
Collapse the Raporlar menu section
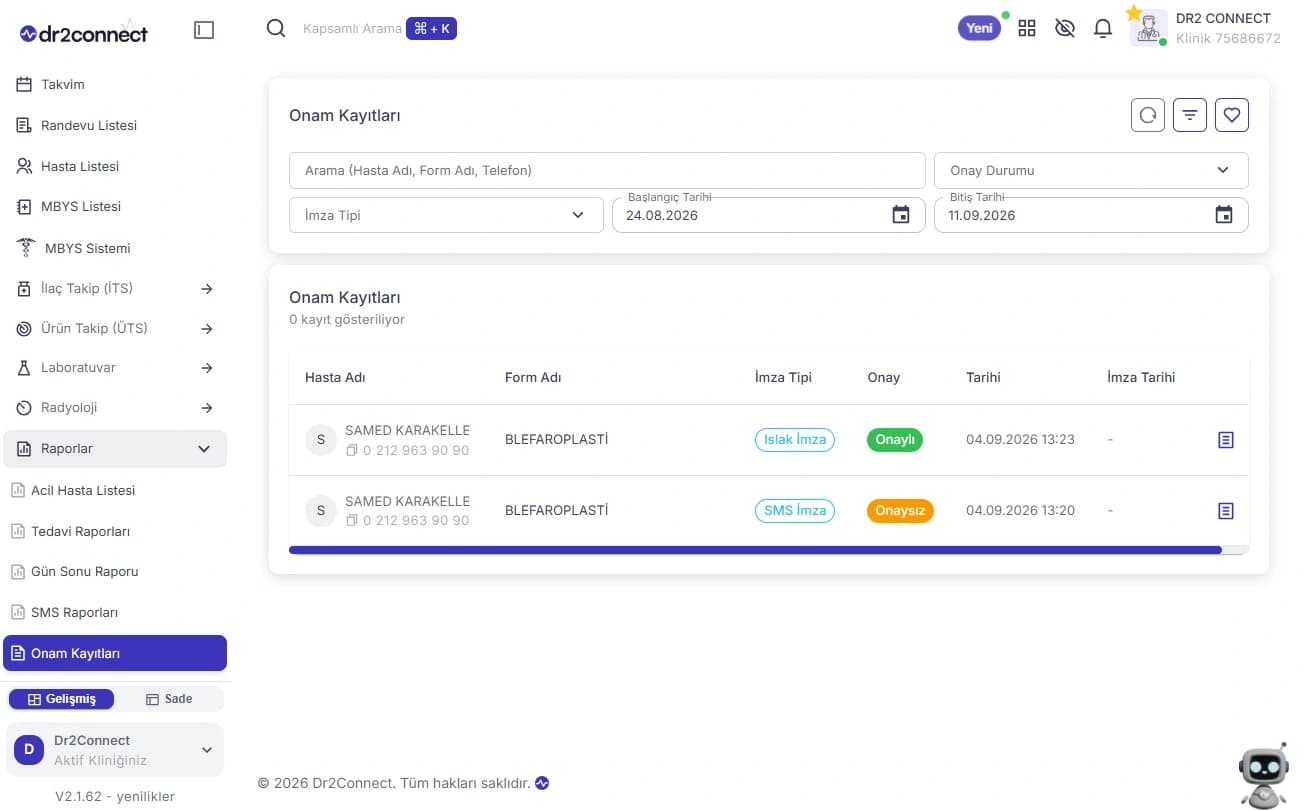[x=115, y=449]
